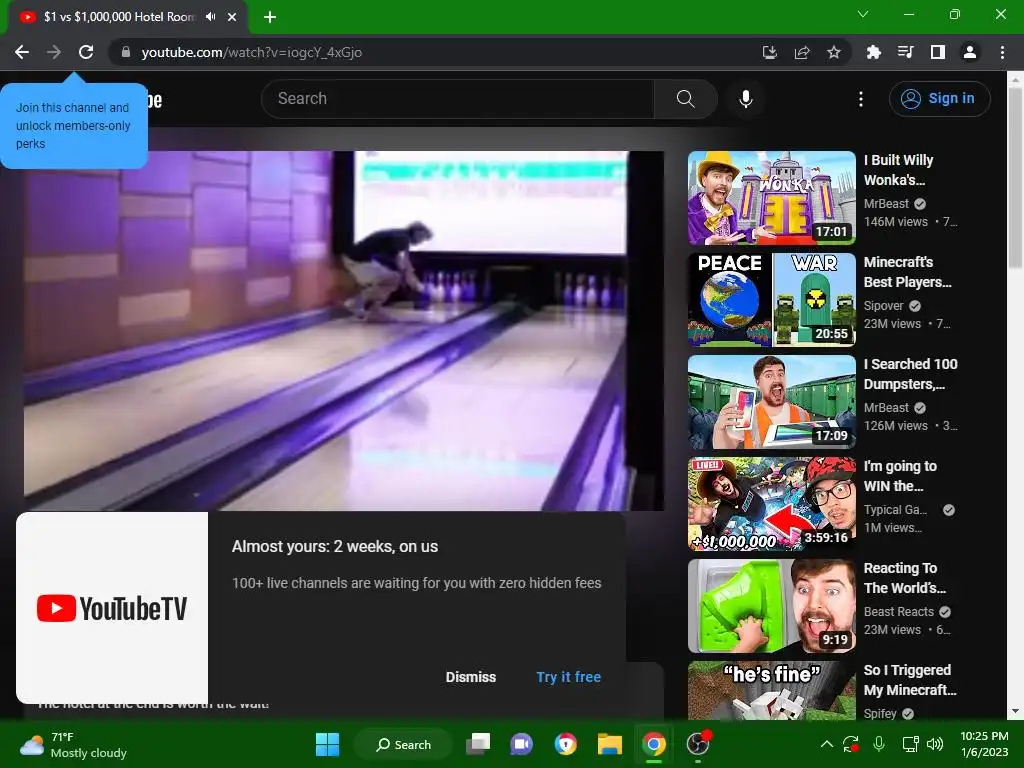Close the YouTube tab

click(x=232, y=17)
